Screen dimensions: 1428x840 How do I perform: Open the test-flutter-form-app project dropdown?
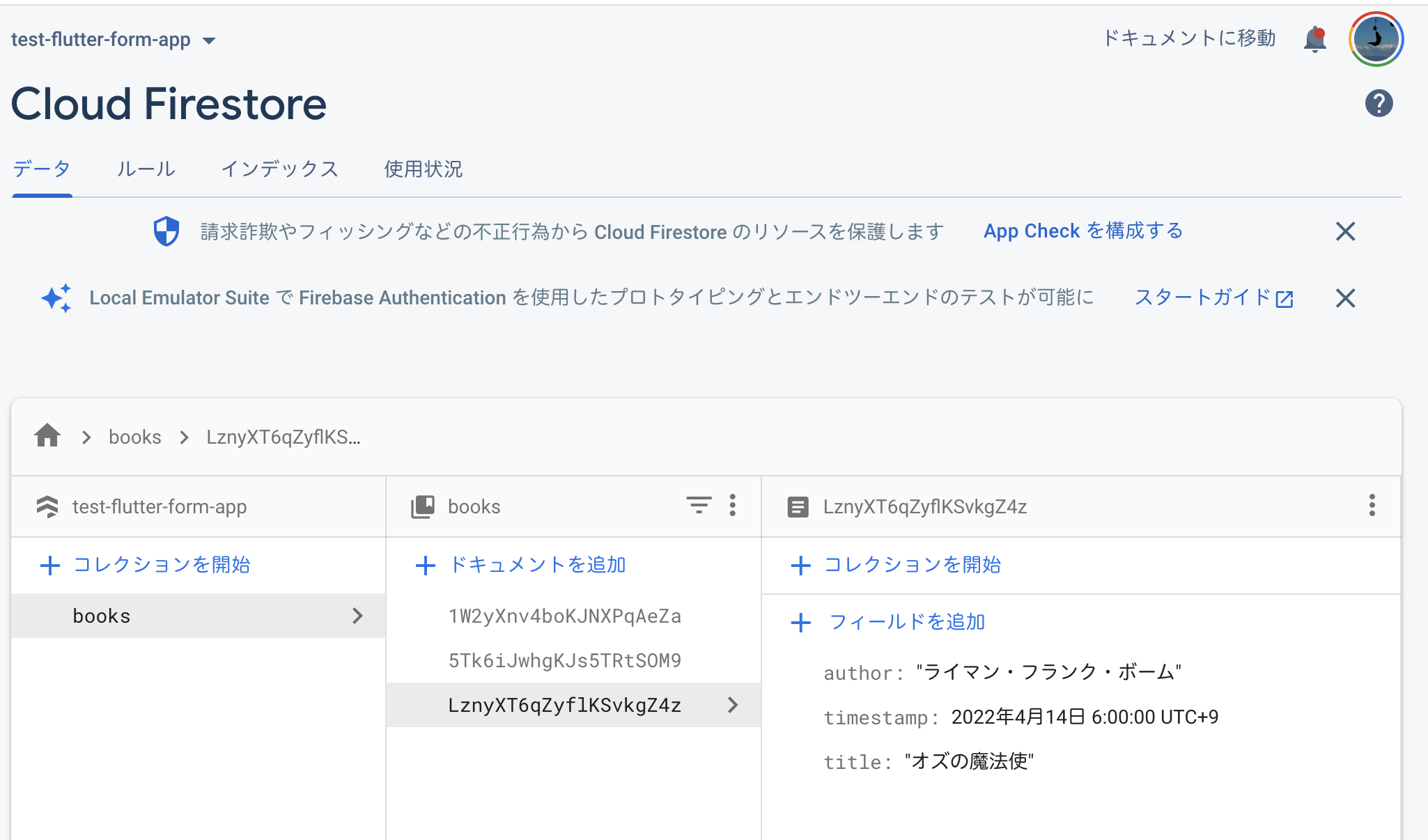click(x=114, y=40)
